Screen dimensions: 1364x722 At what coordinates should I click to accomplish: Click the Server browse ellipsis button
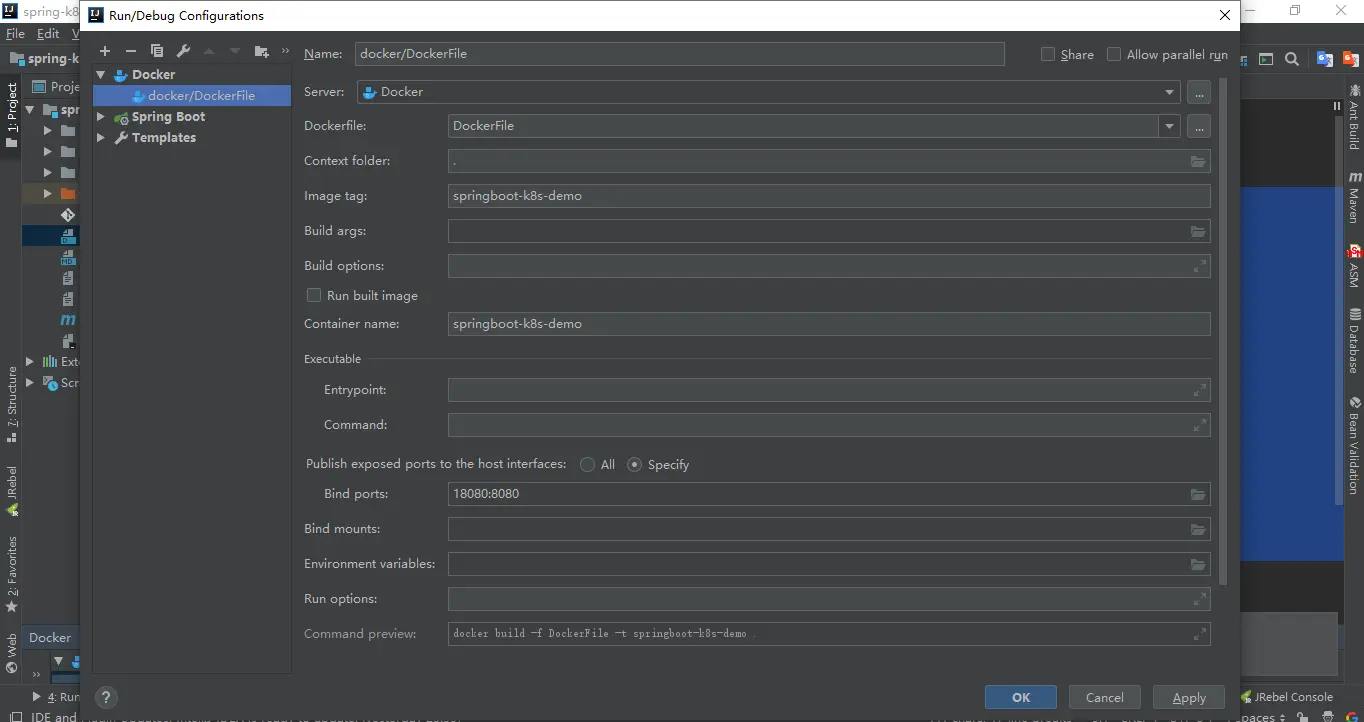pyautogui.click(x=1199, y=92)
